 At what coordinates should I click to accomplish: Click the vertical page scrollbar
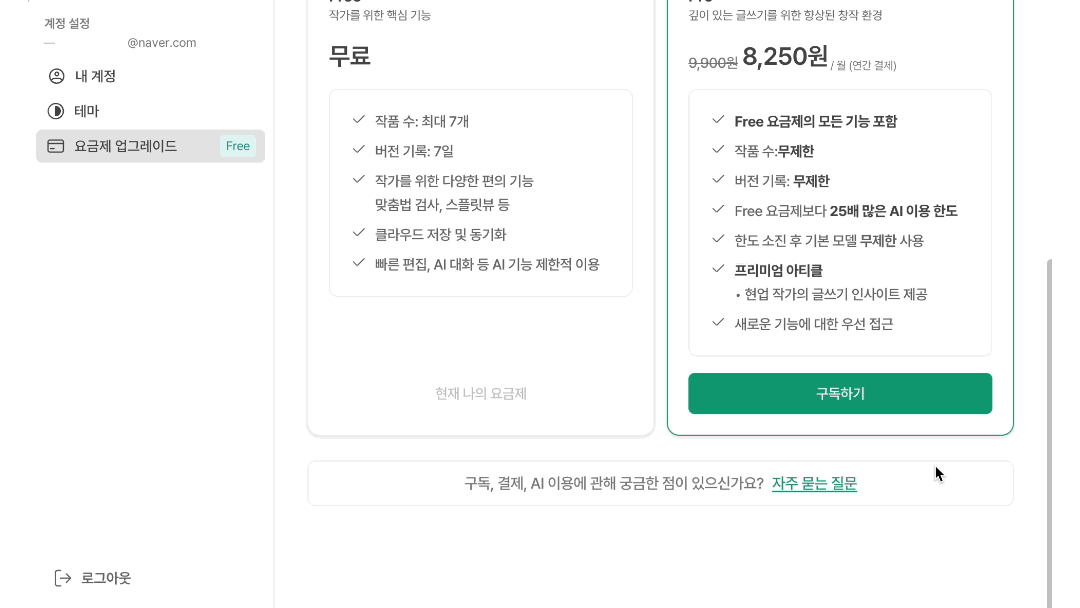point(1049,433)
